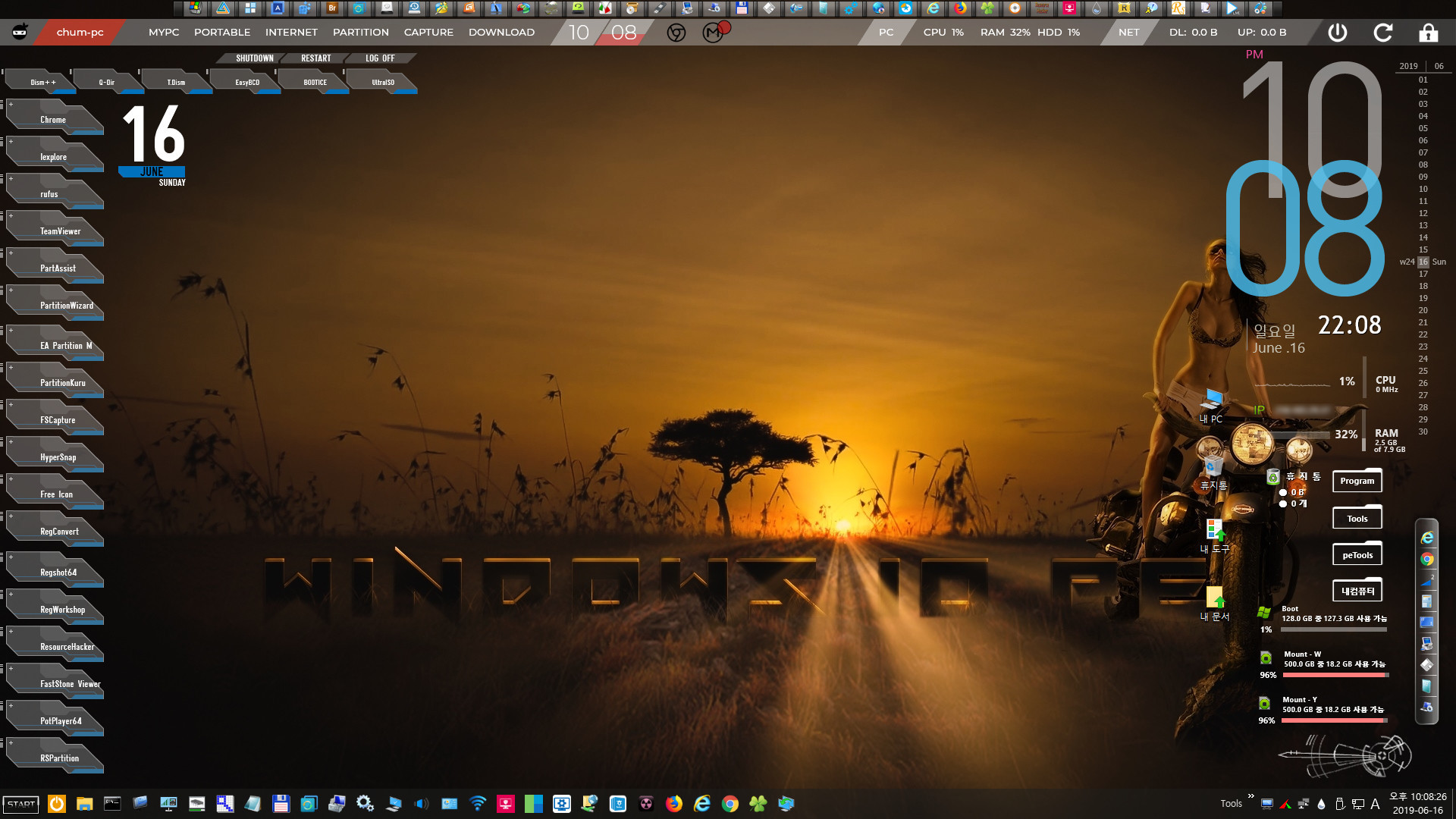1456x819 pixels.
Task: Launch Internet Explorer from the taskbar
Action: coord(702,804)
